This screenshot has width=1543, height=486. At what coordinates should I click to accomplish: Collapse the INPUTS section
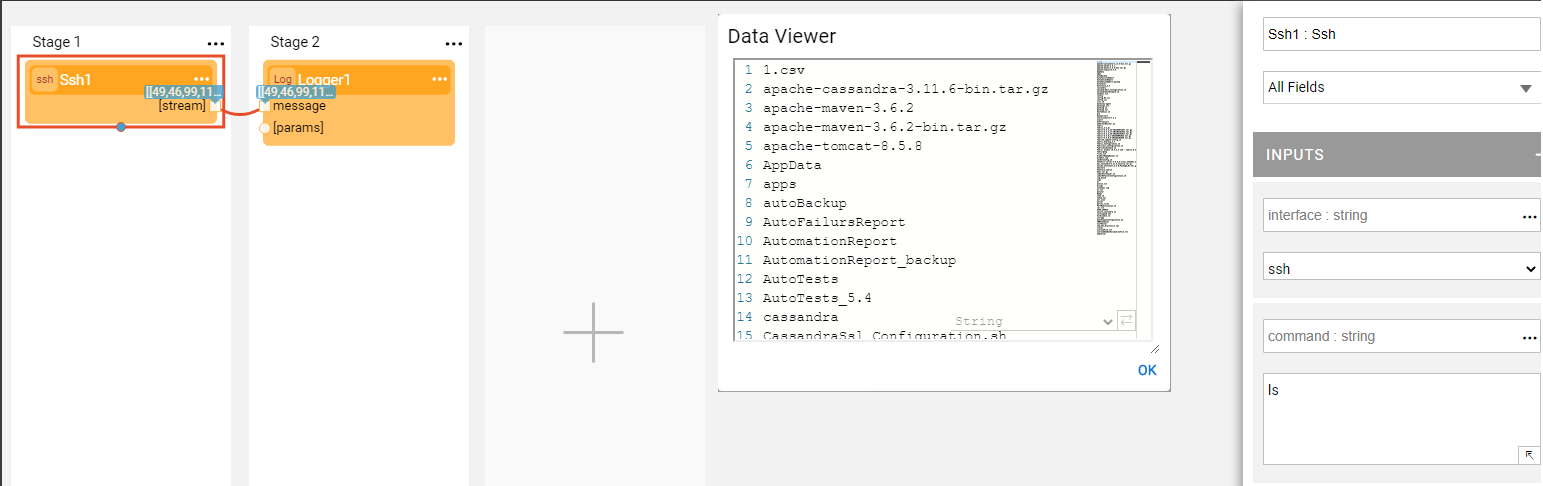[1537, 155]
